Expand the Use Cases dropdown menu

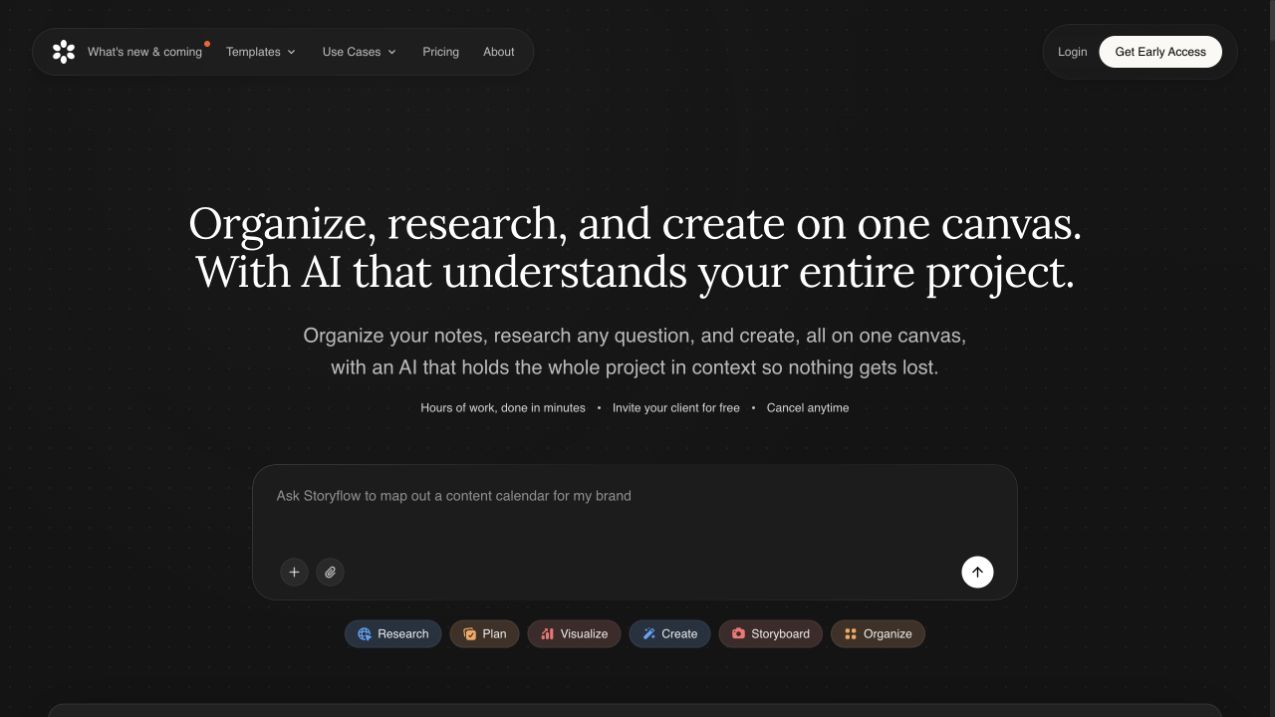(x=359, y=52)
